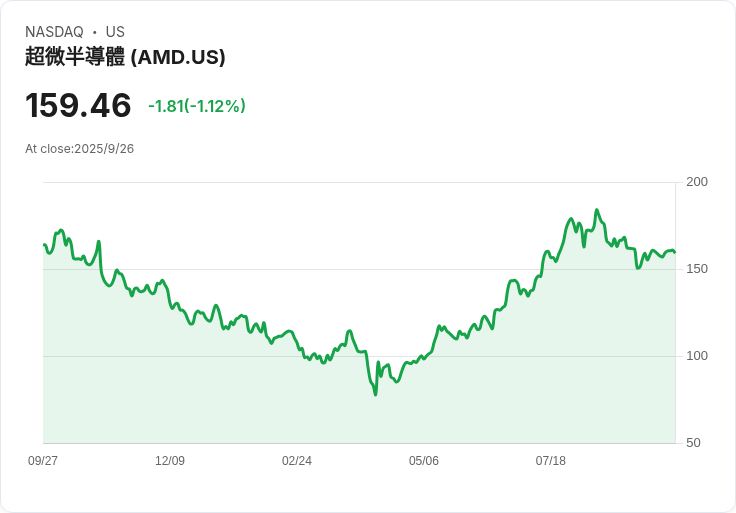Image resolution: width=736 pixels, height=513 pixels.
Task: Click the 100 y-axis label
Action: [697, 356]
